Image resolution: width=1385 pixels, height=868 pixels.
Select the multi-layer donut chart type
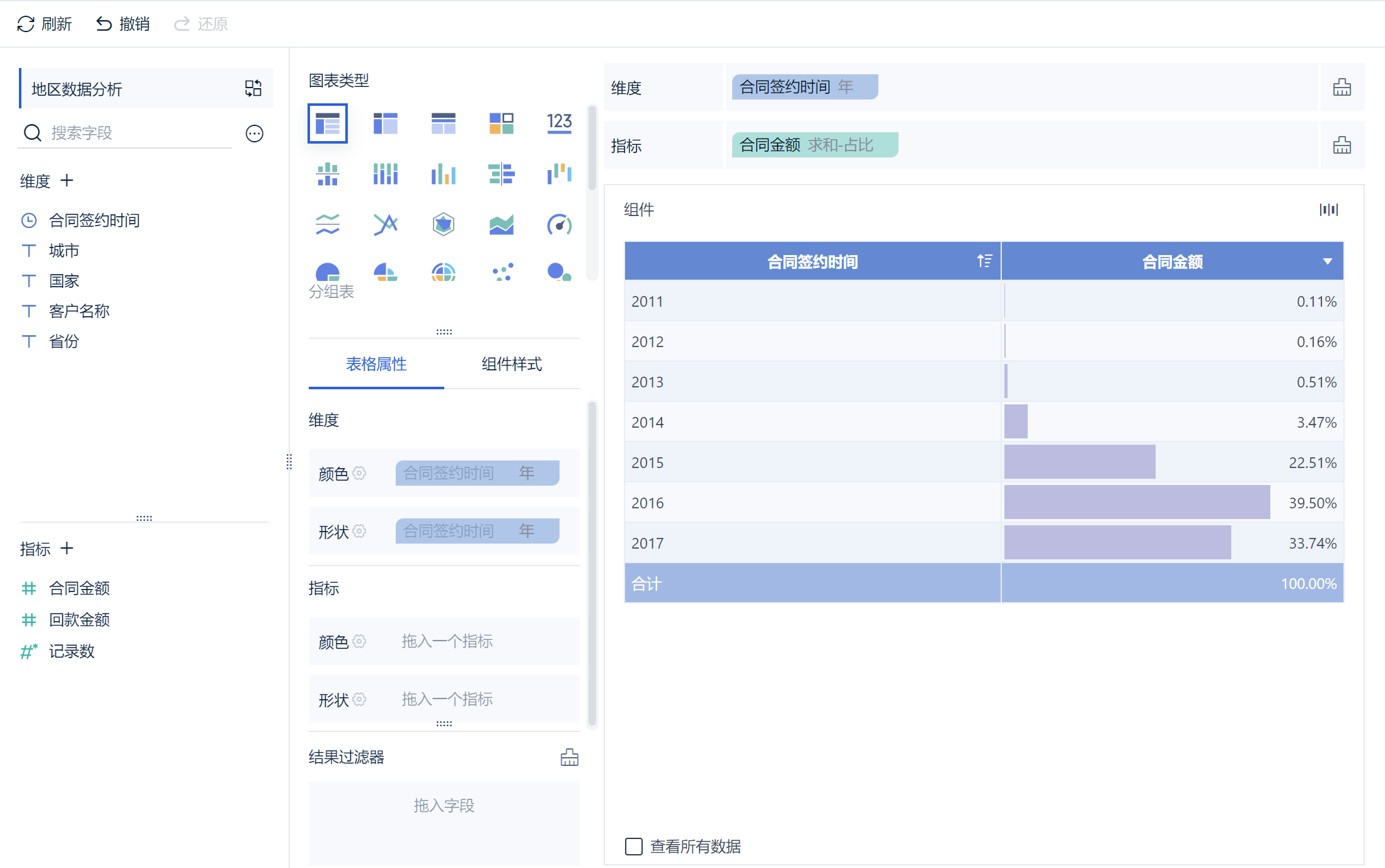(444, 272)
